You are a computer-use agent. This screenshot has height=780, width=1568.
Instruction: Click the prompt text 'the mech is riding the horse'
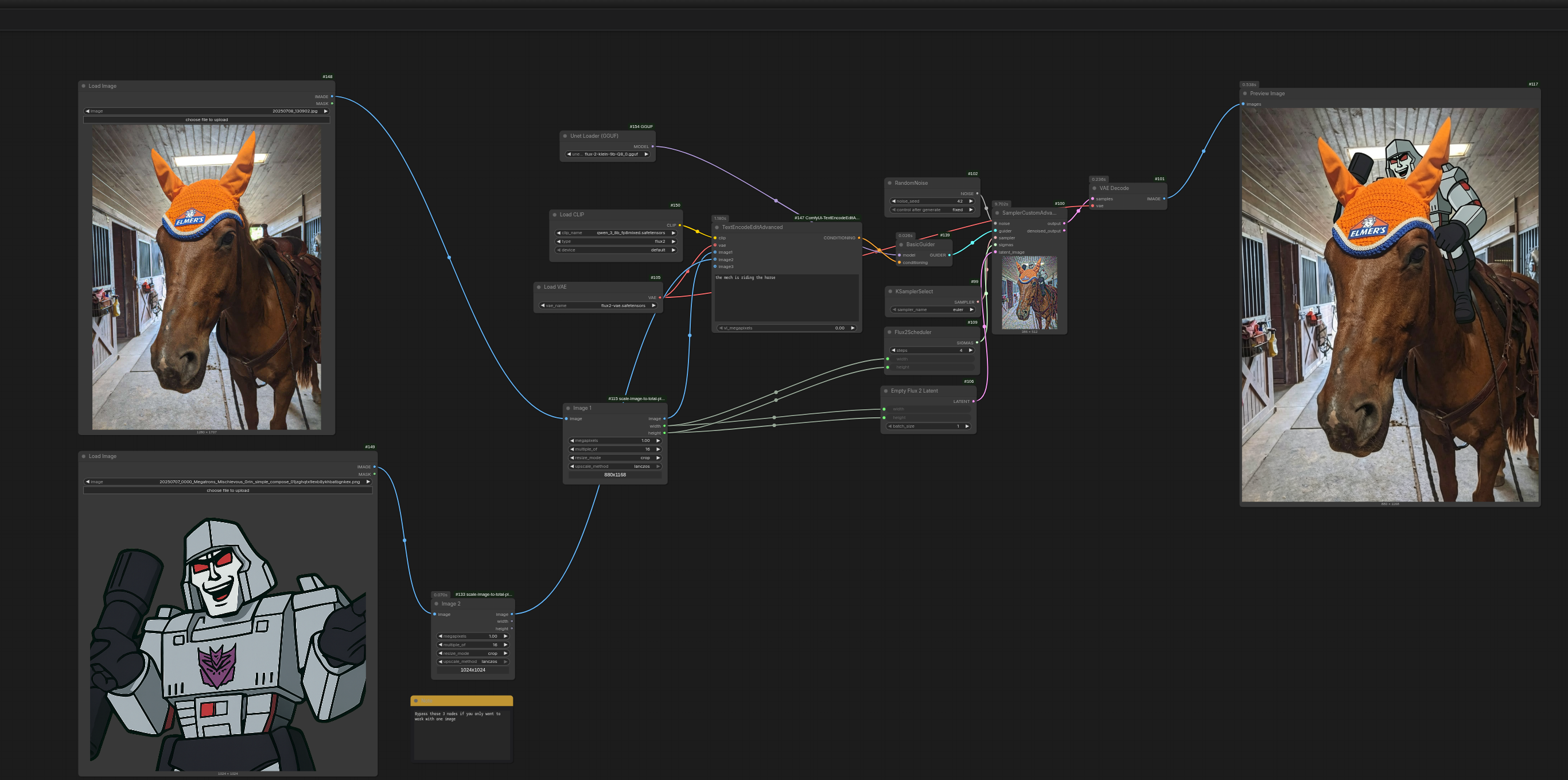[745, 278]
